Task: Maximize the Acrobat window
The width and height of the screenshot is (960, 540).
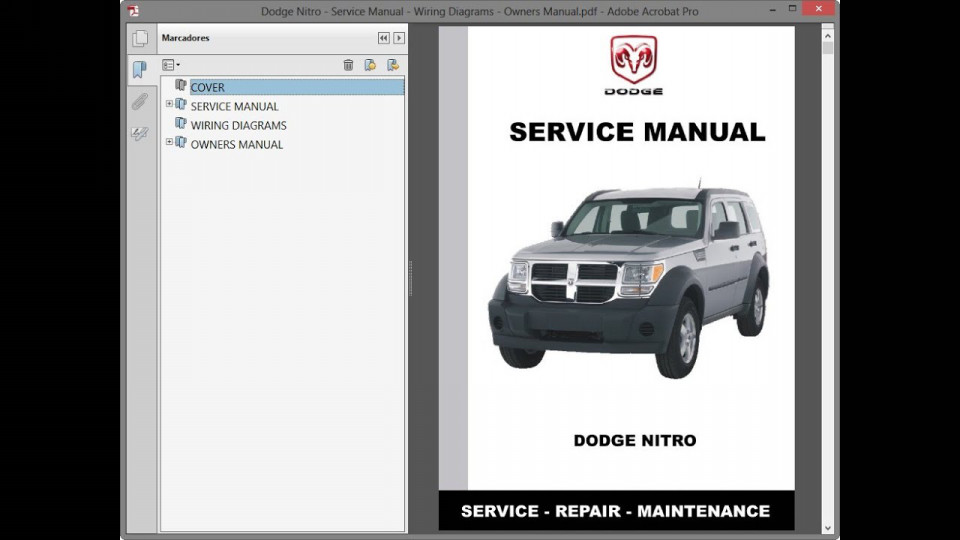Action: 792,9
